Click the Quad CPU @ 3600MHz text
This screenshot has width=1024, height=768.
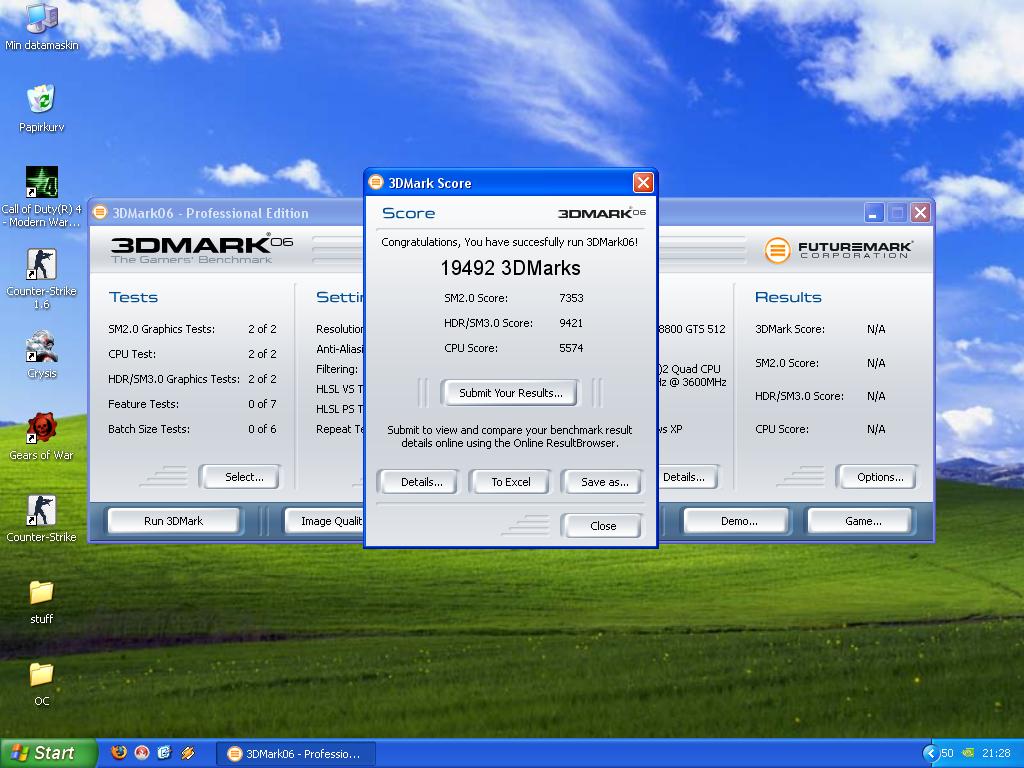(x=692, y=376)
